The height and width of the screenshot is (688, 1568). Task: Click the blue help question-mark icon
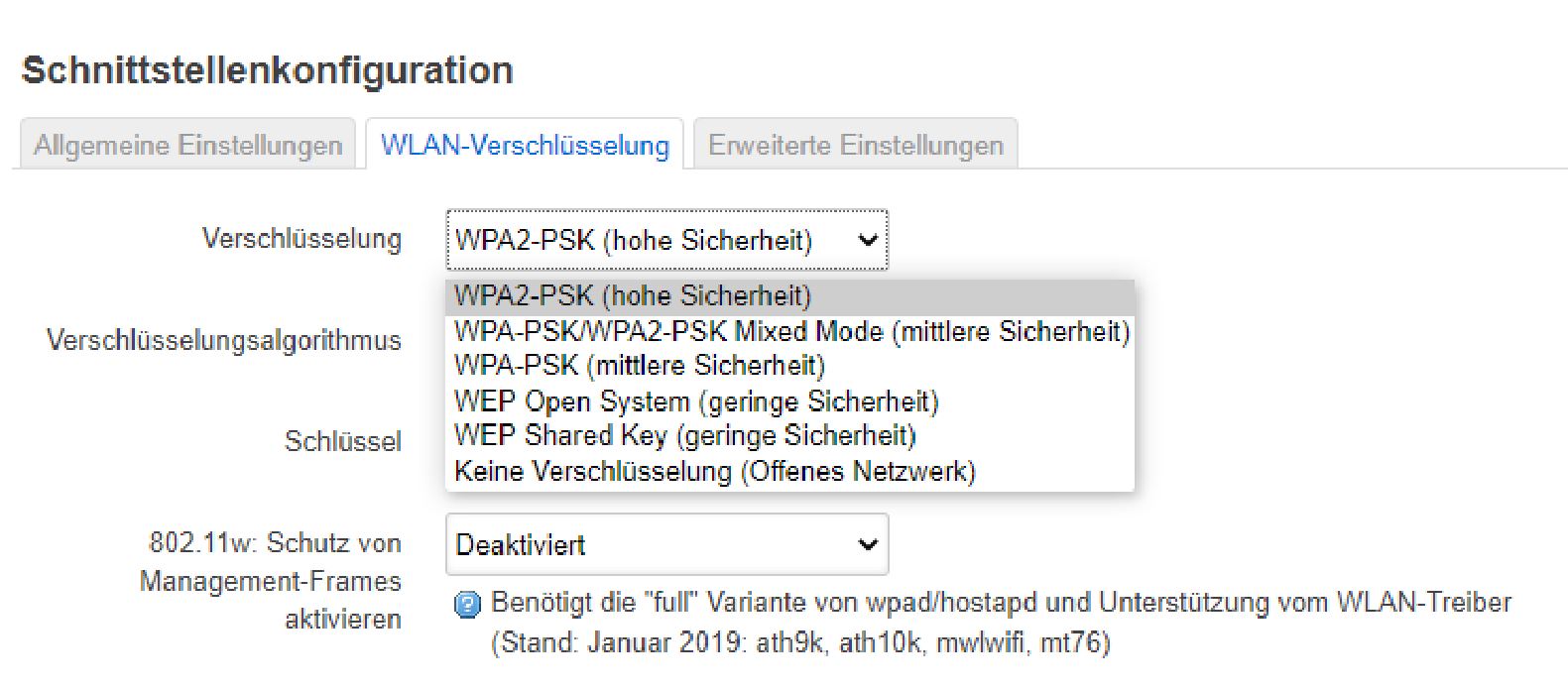pyautogui.click(x=467, y=604)
